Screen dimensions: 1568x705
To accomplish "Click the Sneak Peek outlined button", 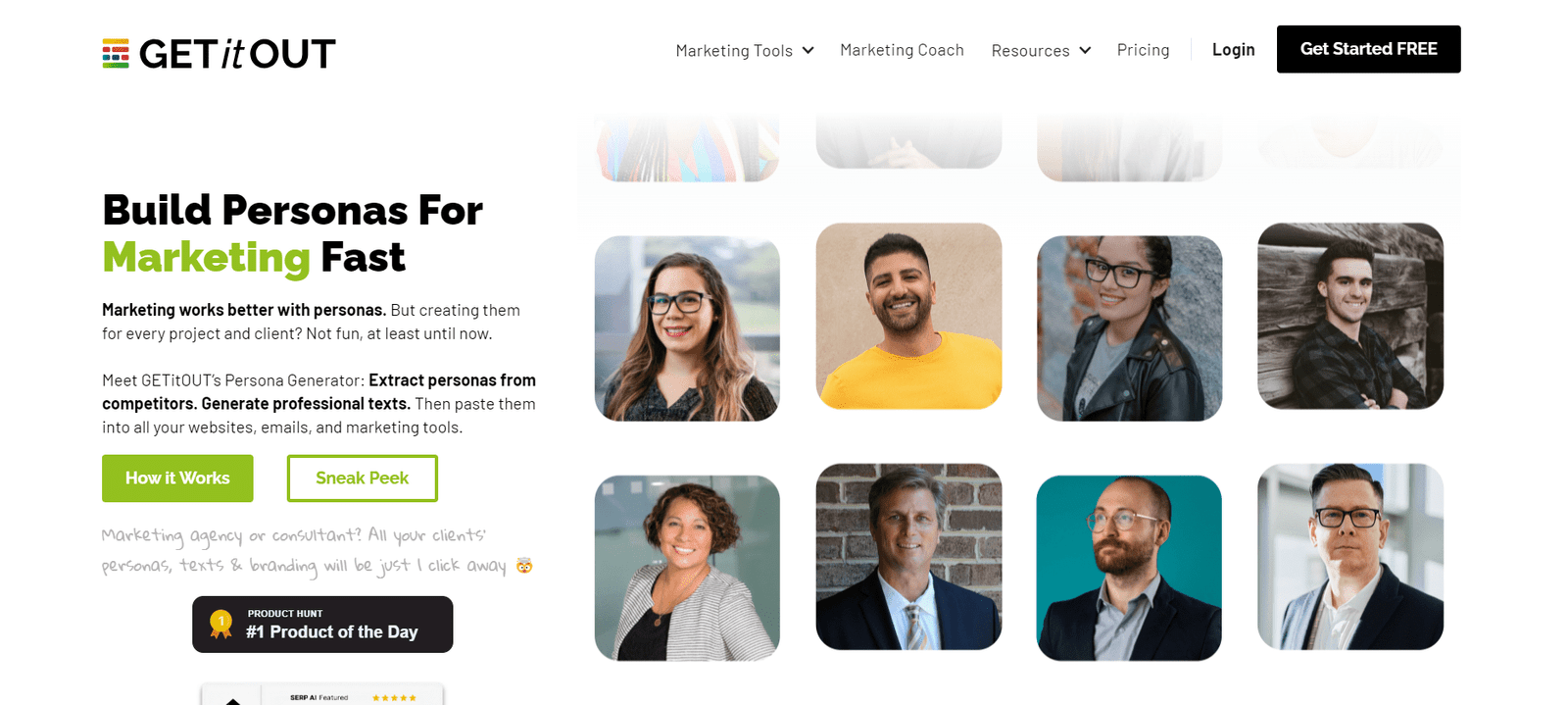I will 363,478.
